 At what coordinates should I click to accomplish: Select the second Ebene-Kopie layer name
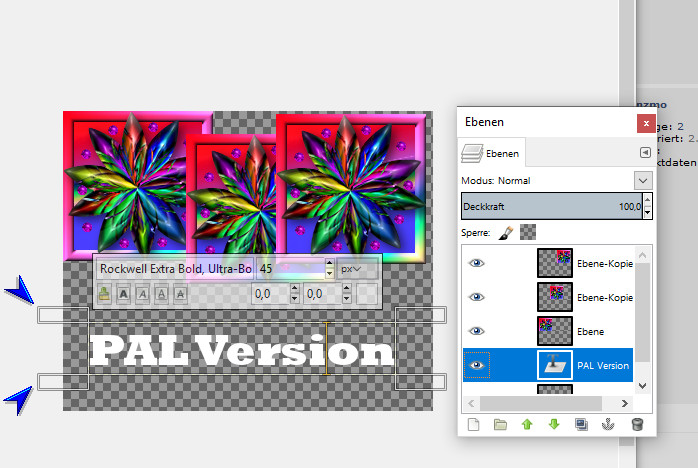605,297
